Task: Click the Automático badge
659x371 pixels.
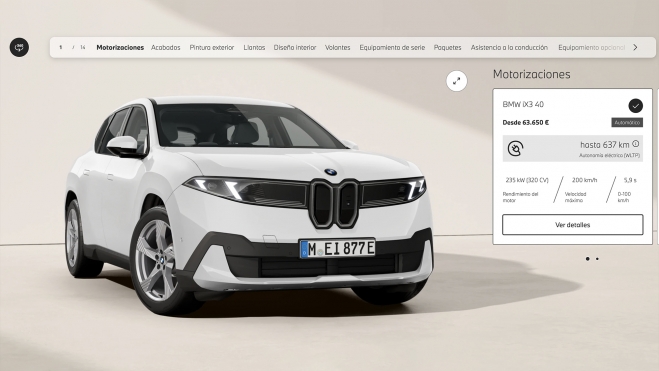Action: click(627, 122)
